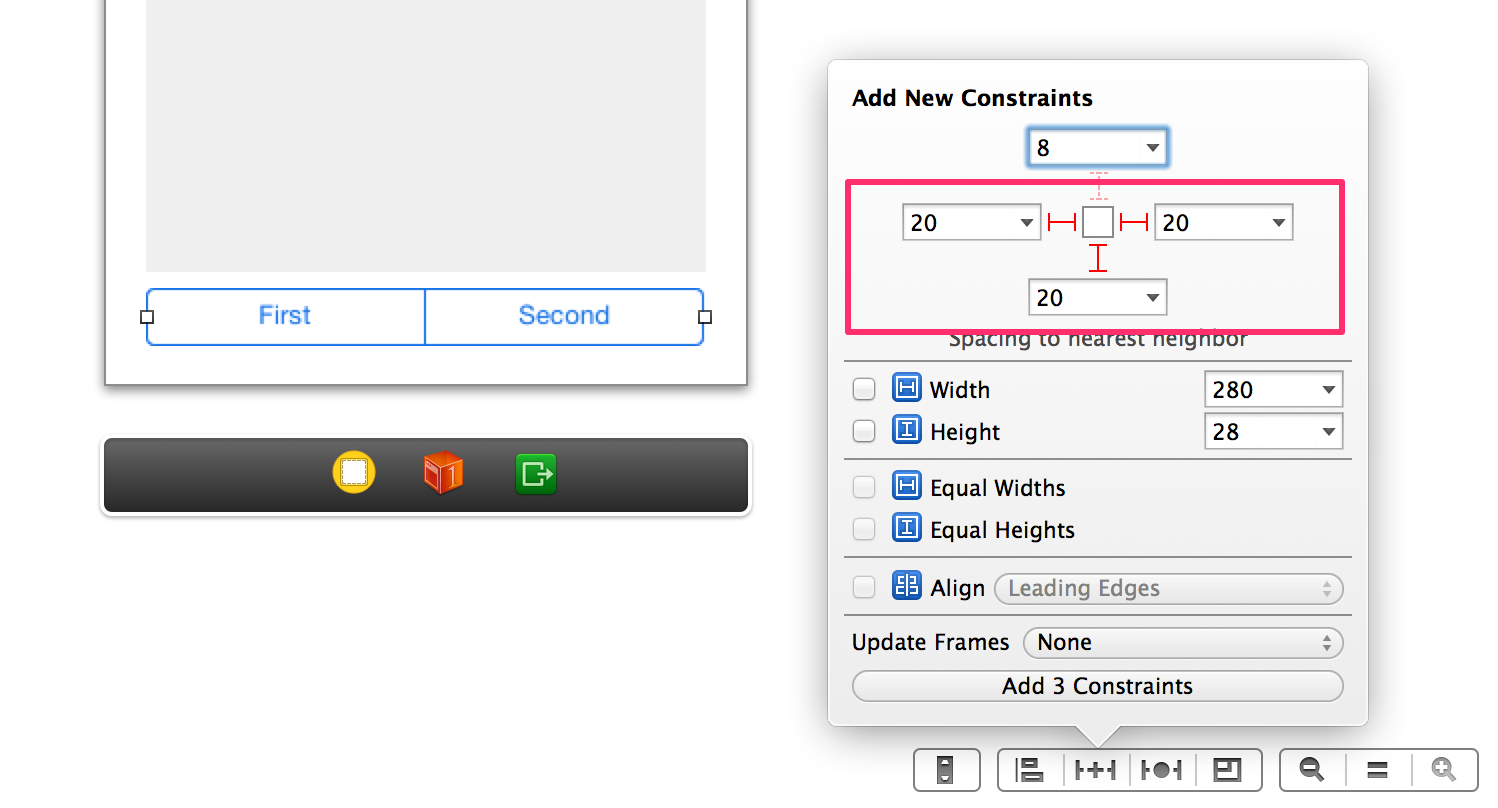Click the actual-size zoom equals icon
Viewport: 1498px width, 808px height.
(1378, 770)
